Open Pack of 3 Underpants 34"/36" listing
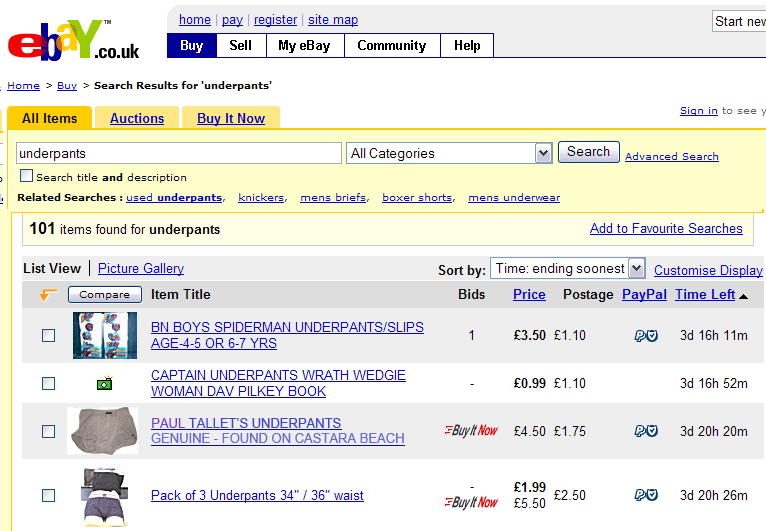 point(257,495)
